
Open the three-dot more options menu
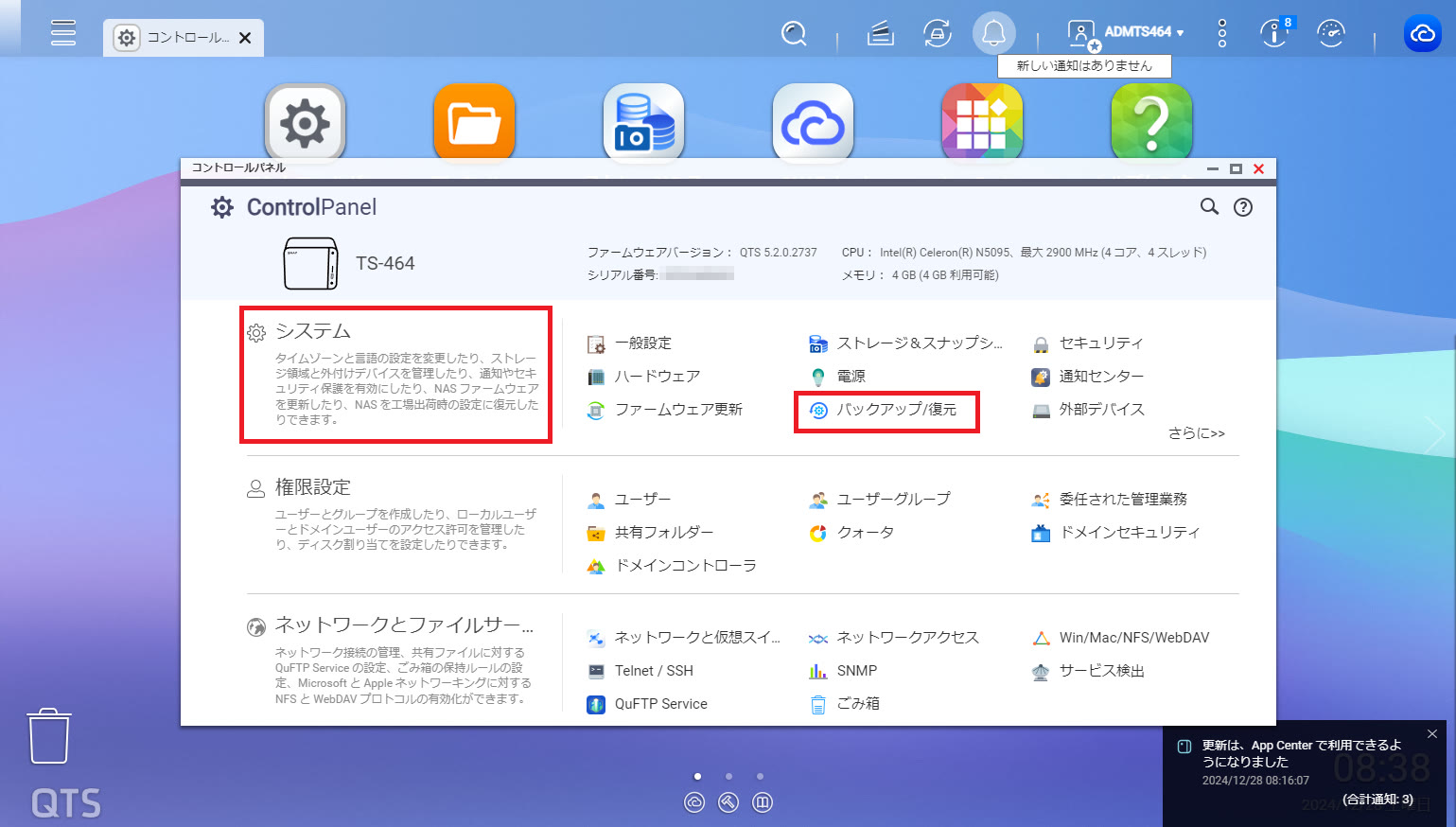point(1222,33)
